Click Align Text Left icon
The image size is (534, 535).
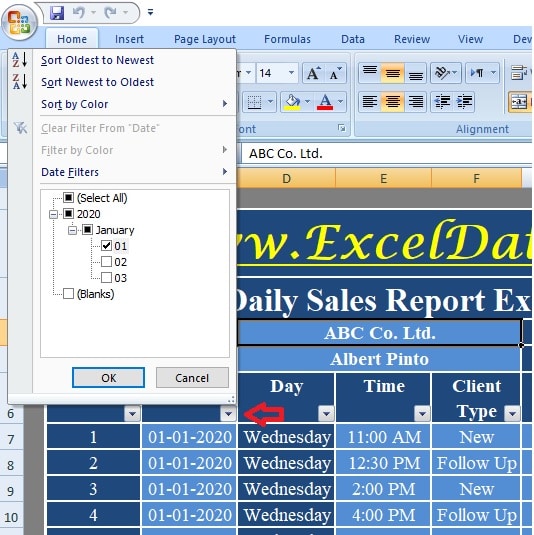pos(370,102)
